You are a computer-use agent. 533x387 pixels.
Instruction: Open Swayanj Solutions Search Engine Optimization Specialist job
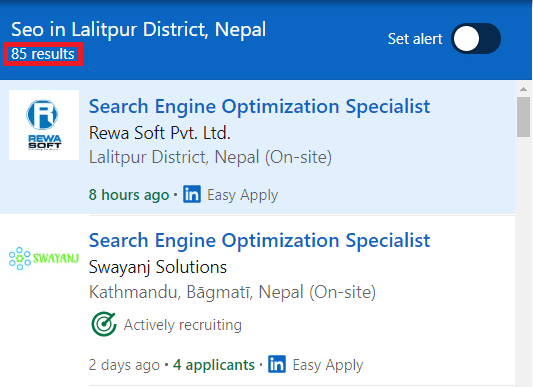(259, 240)
